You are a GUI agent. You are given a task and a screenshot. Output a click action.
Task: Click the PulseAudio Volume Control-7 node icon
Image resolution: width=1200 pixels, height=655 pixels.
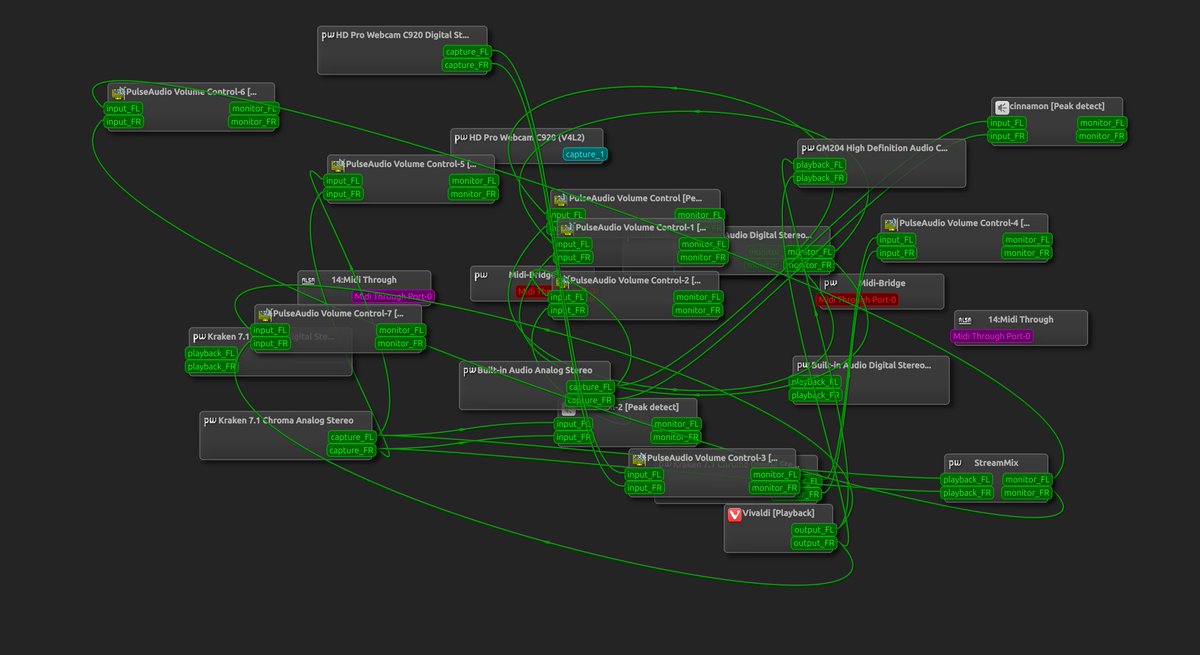(265, 314)
